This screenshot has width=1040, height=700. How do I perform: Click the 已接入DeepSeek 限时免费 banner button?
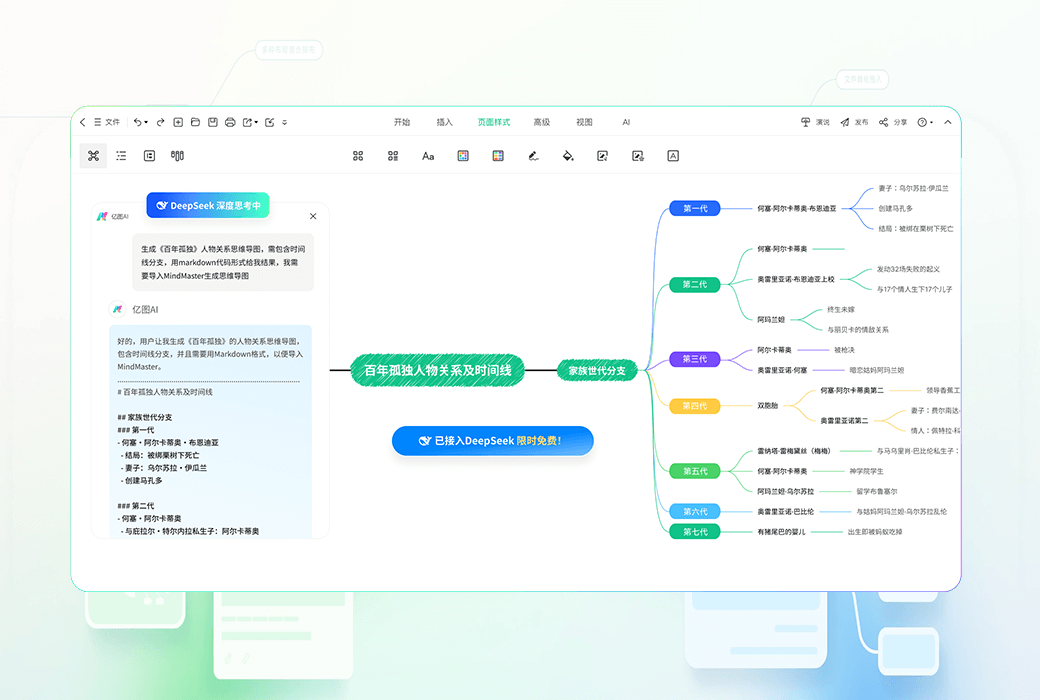click(492, 441)
